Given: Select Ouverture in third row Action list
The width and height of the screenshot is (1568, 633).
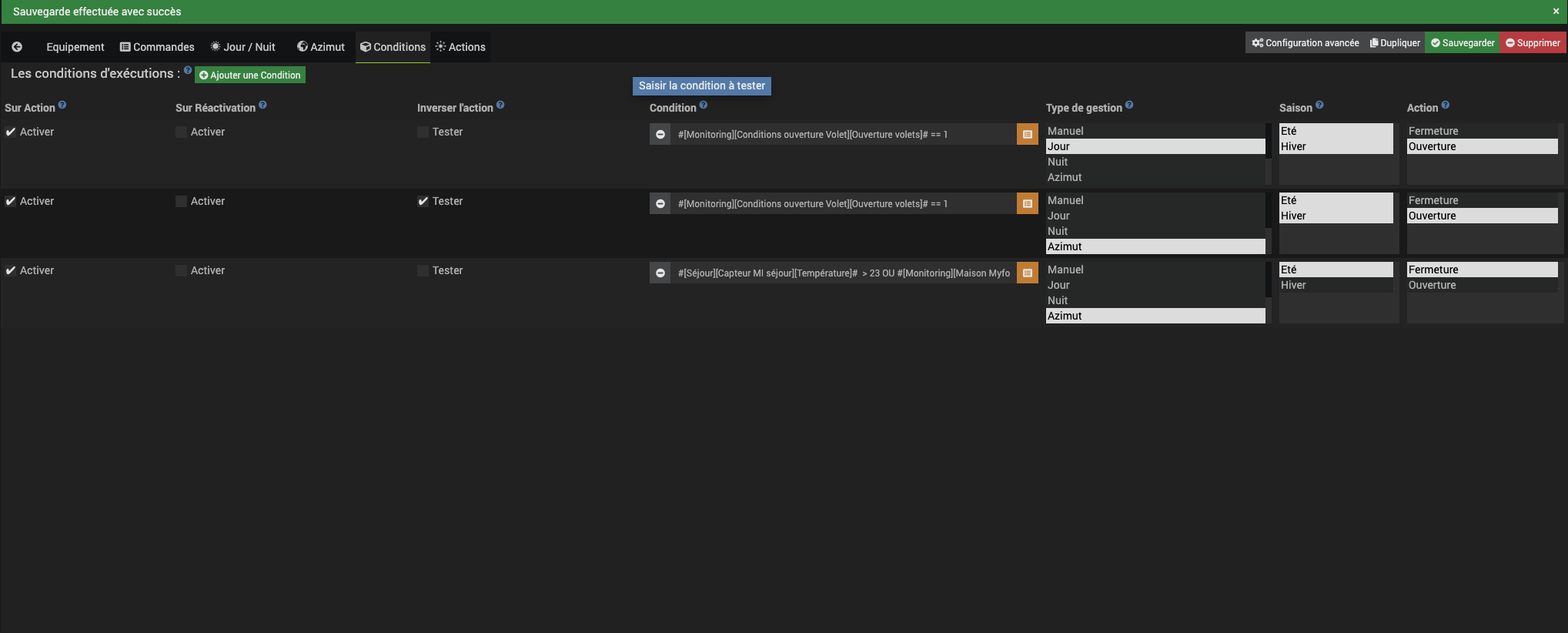Looking at the screenshot, I should coord(1482,285).
